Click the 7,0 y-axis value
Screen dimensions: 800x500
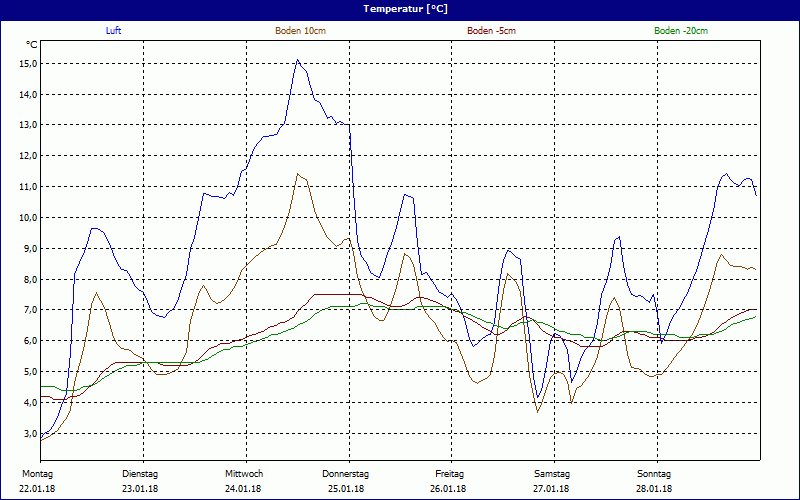point(30,310)
